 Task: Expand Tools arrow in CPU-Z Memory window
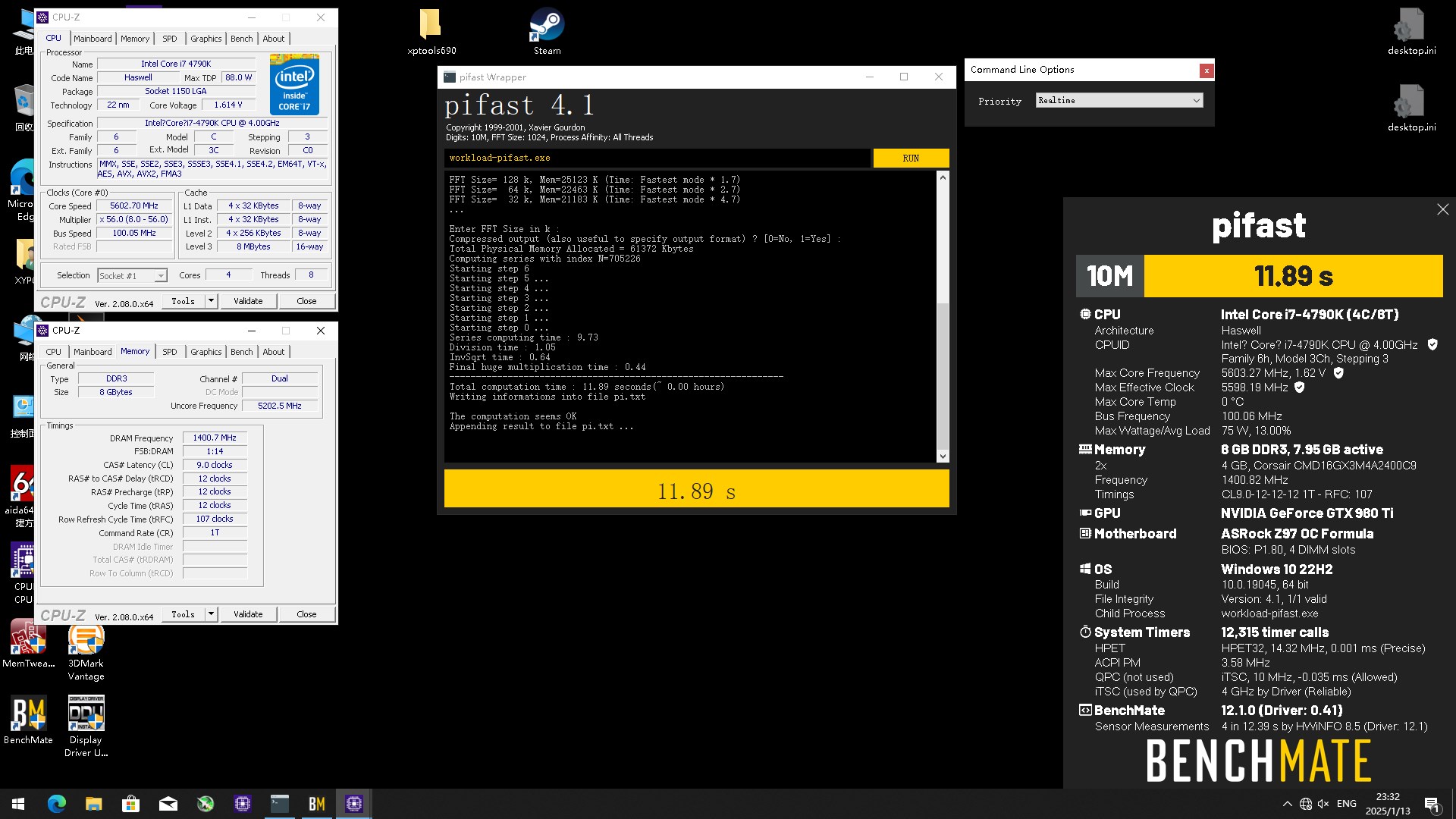[211, 614]
